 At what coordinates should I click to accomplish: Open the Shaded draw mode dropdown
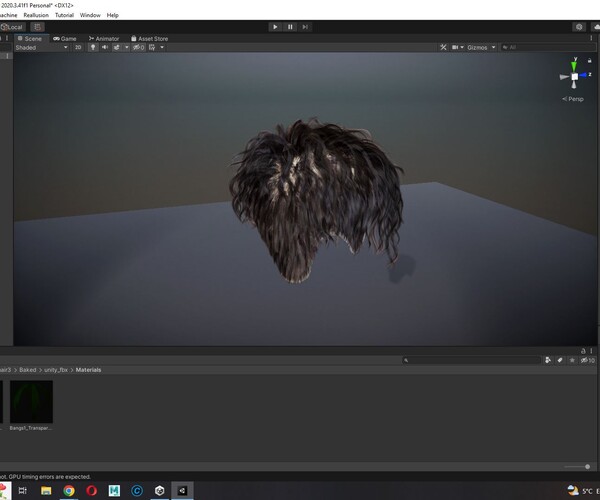click(x=42, y=47)
